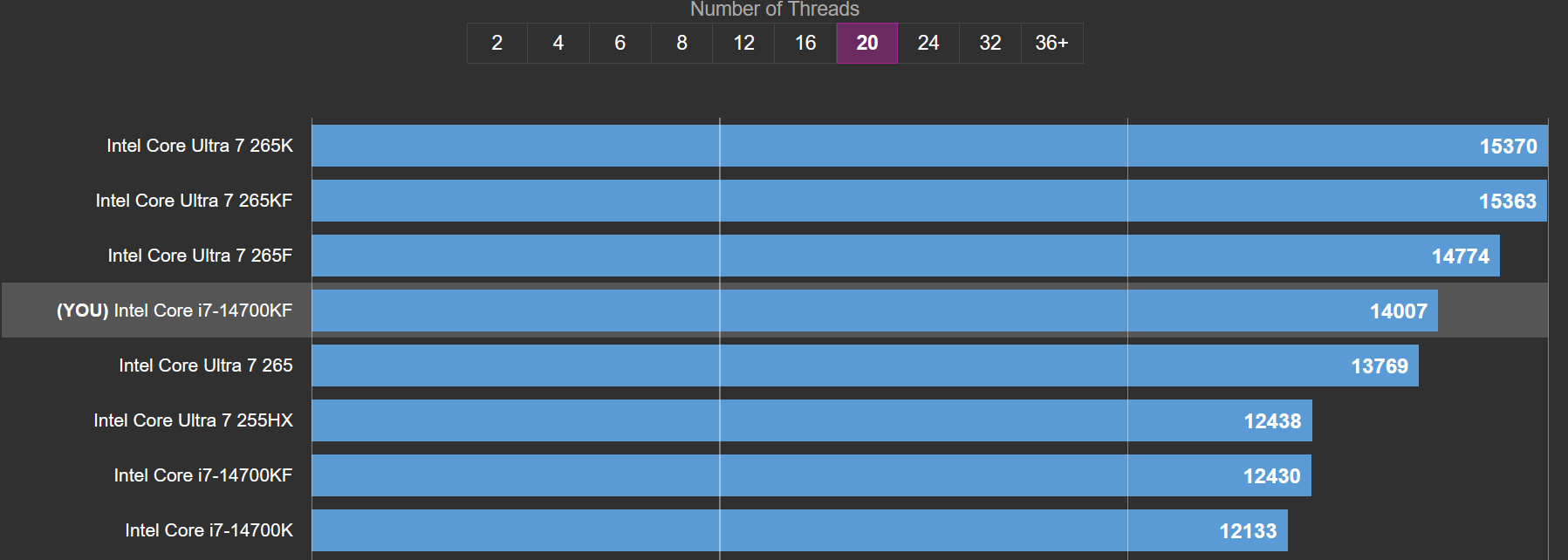This screenshot has height=560, width=1568.
Task: Show results for 32 threads
Action: (990, 43)
